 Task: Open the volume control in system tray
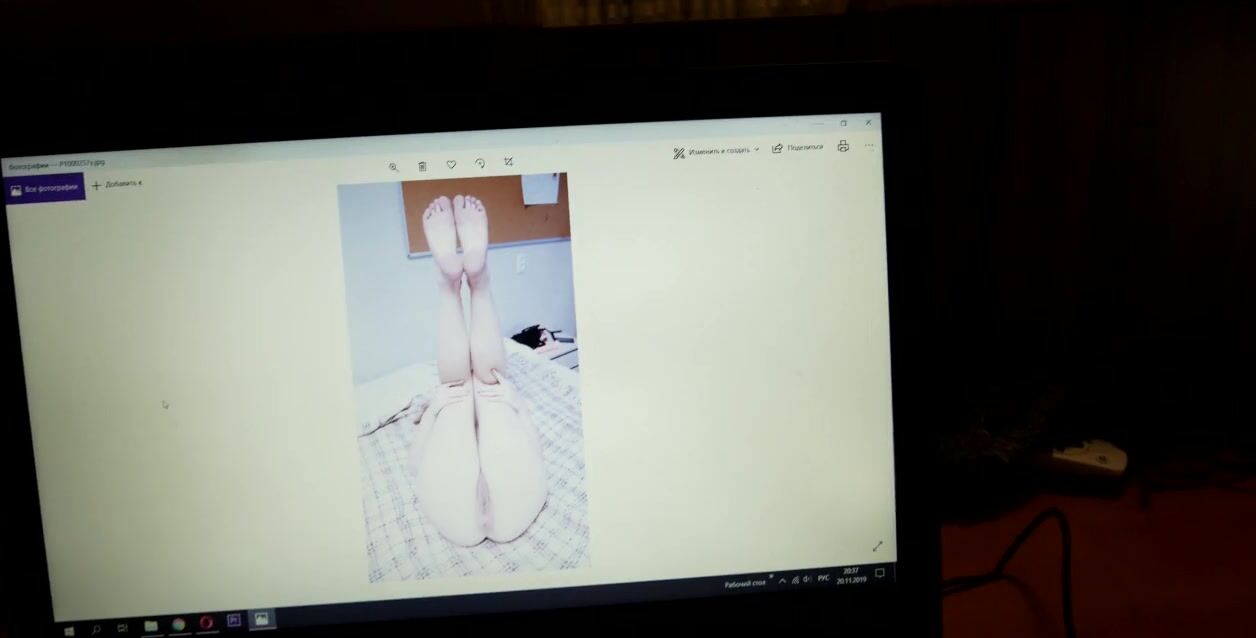tap(807, 579)
